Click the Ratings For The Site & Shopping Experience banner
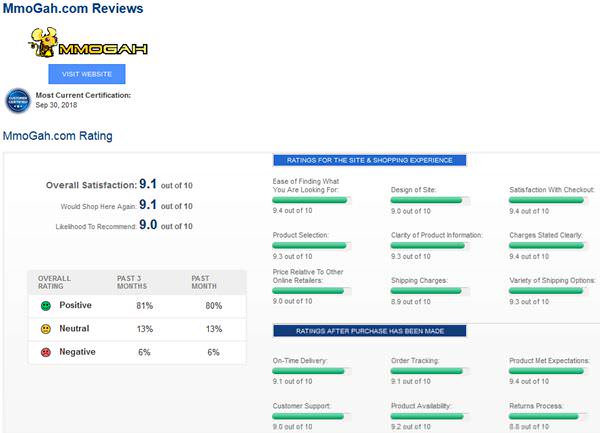Viewport: 600px width, 433px height. [x=370, y=160]
